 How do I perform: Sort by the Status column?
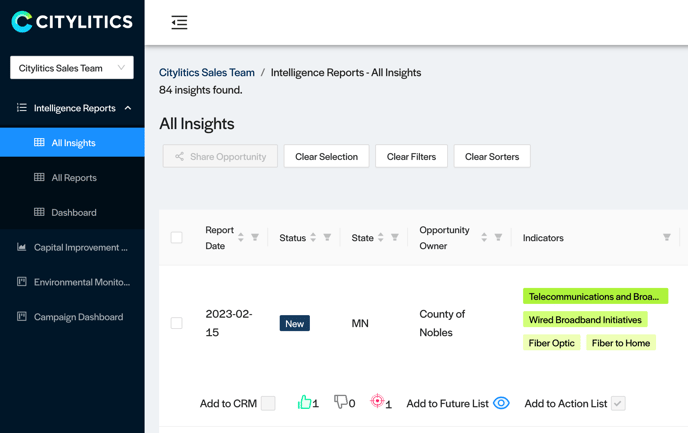313,237
